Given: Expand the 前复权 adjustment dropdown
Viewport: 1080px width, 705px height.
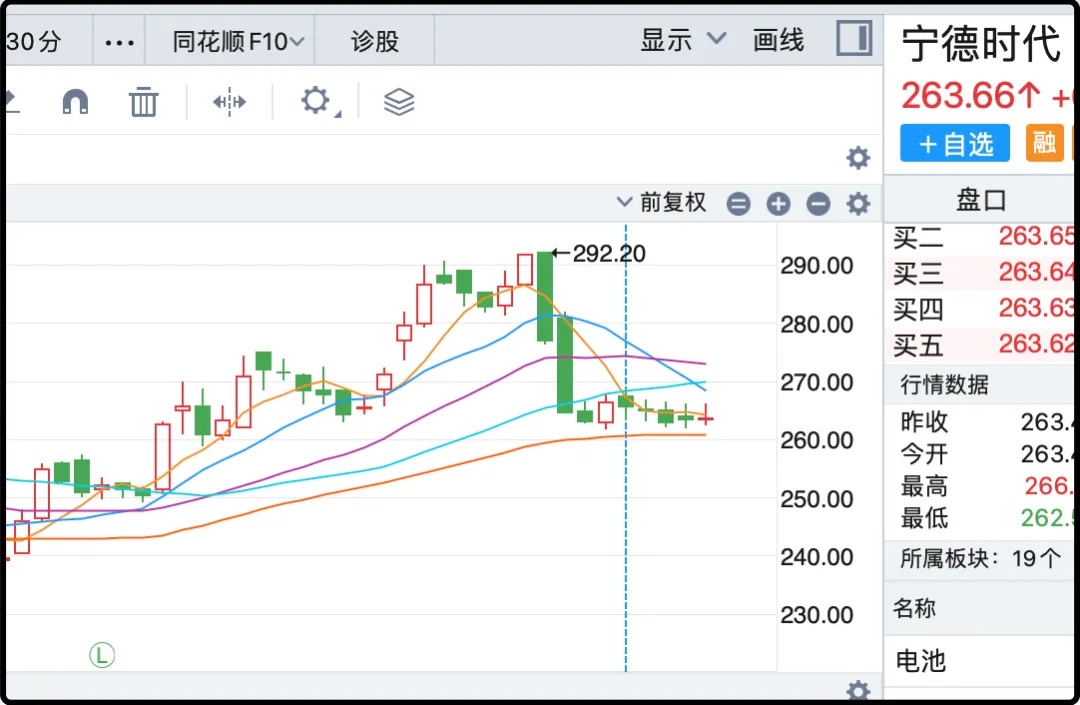Looking at the screenshot, I should point(662,203).
